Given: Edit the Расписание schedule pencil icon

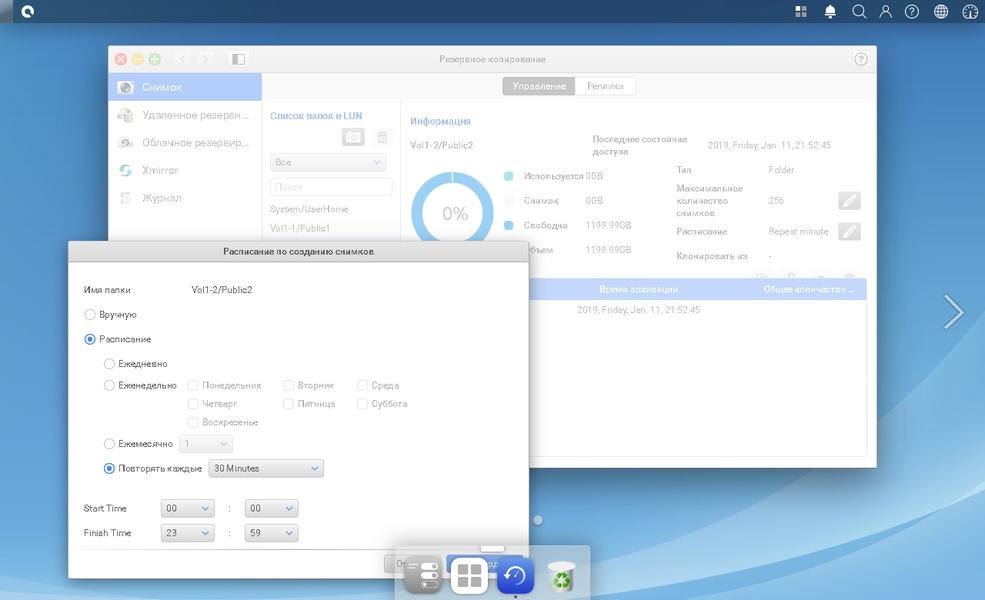Looking at the screenshot, I should coord(849,232).
